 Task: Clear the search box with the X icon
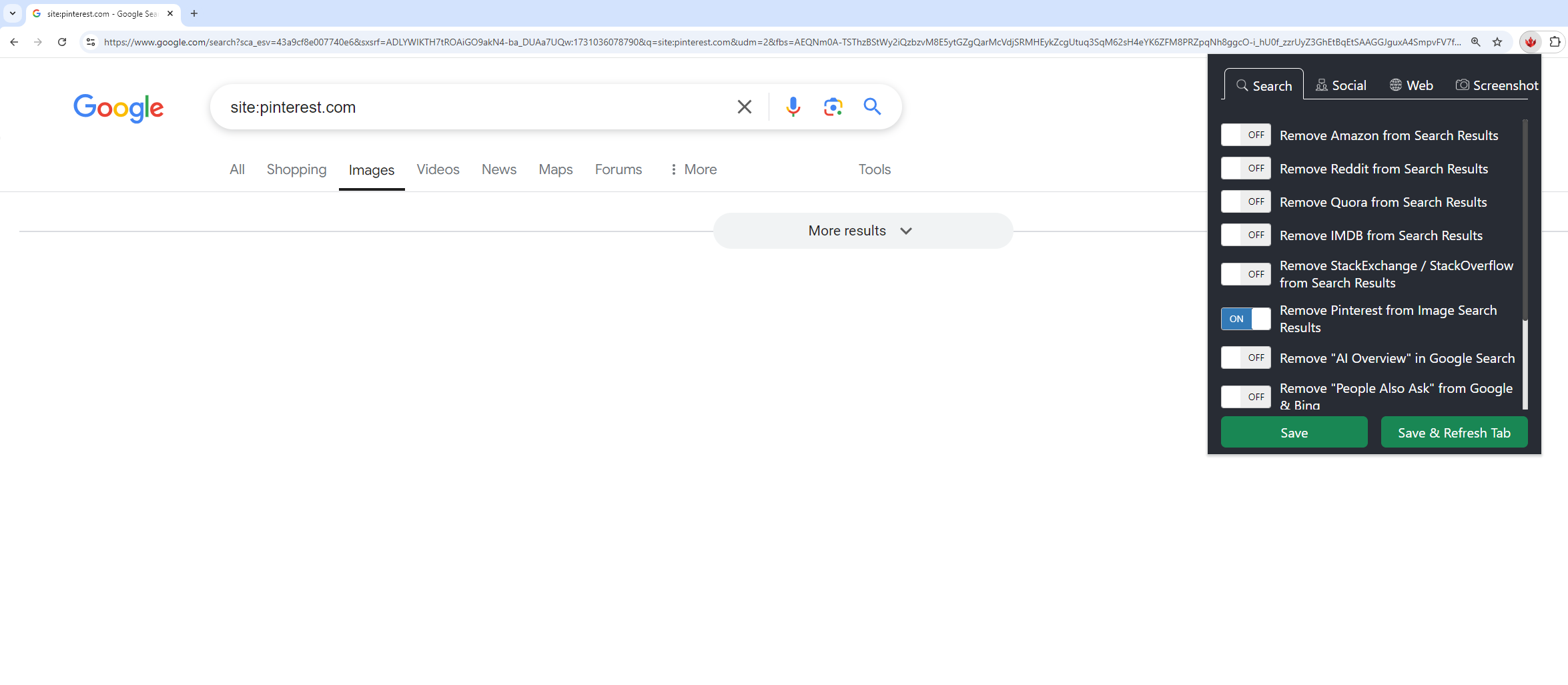coord(745,107)
